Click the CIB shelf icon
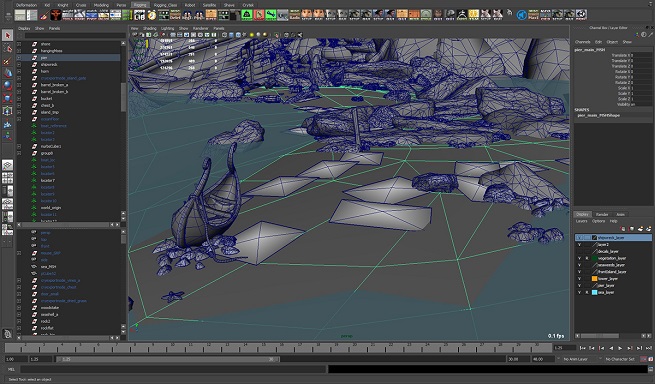Screen dimensions: 655x384 click(140, 15)
